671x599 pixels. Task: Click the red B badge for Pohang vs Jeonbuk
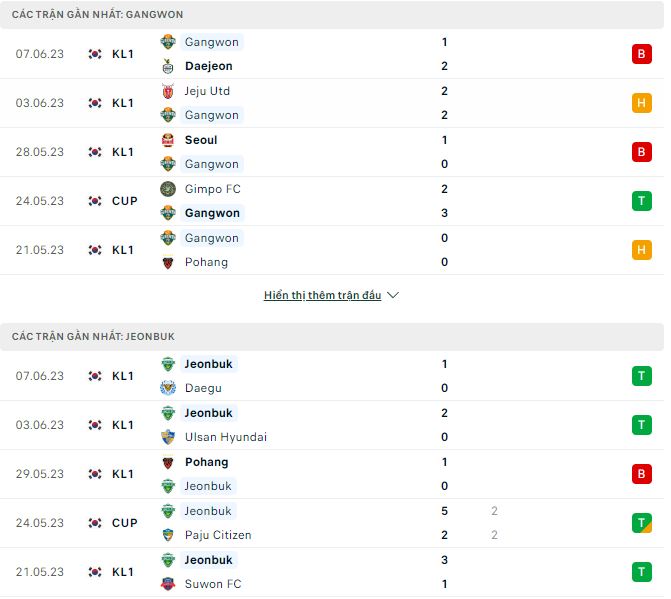tap(641, 474)
